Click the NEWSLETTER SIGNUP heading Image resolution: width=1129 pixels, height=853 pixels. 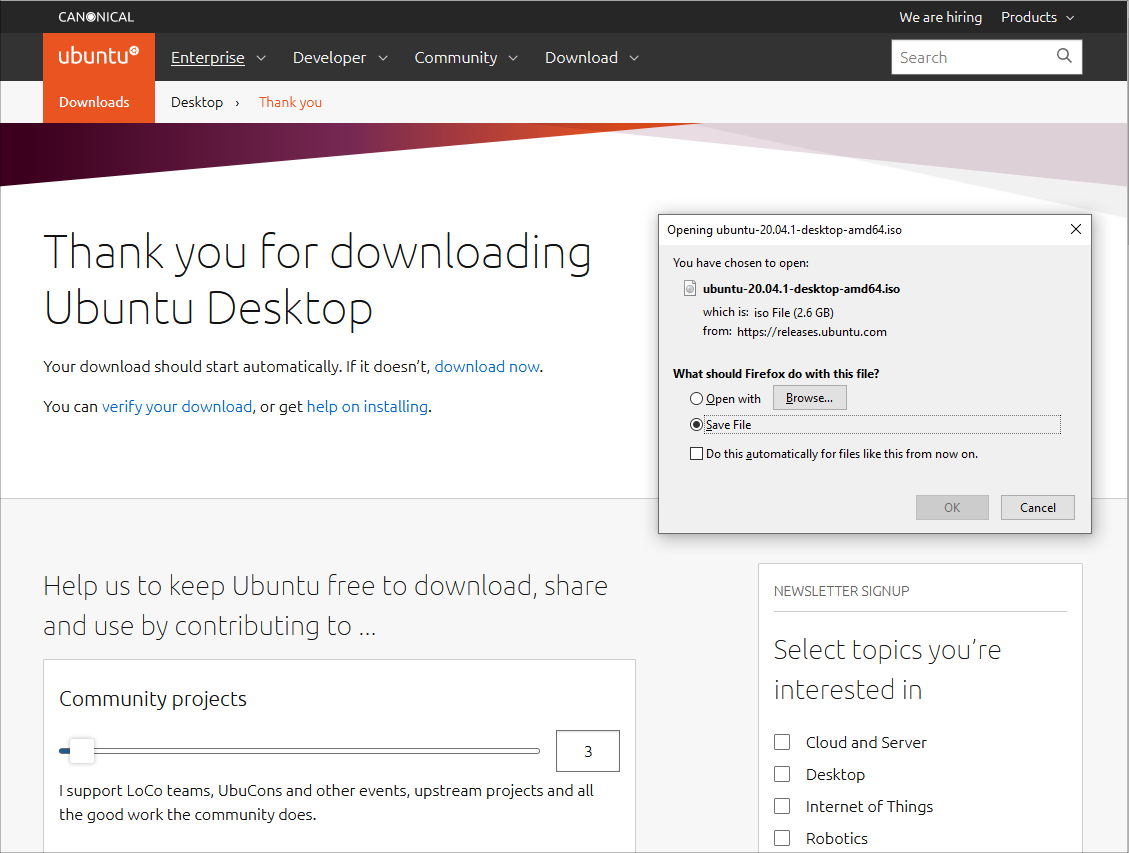(x=841, y=591)
